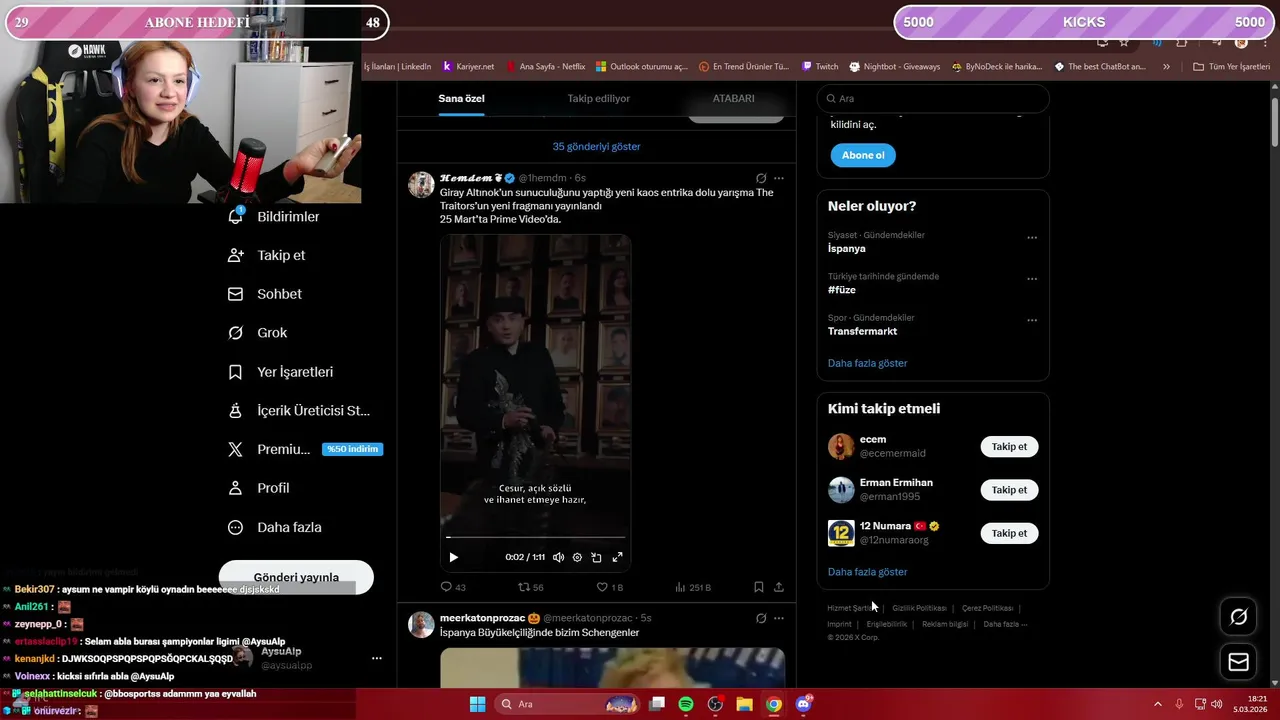Viewport: 1280px width, 720px height.
Task: Click Grok icon on Hemdem post
Action: [761, 178]
